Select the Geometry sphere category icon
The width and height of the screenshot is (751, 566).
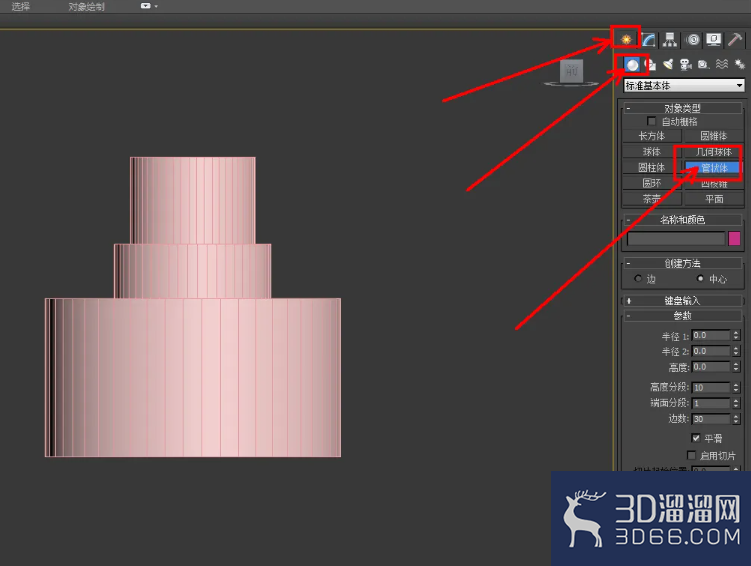pyautogui.click(x=632, y=64)
